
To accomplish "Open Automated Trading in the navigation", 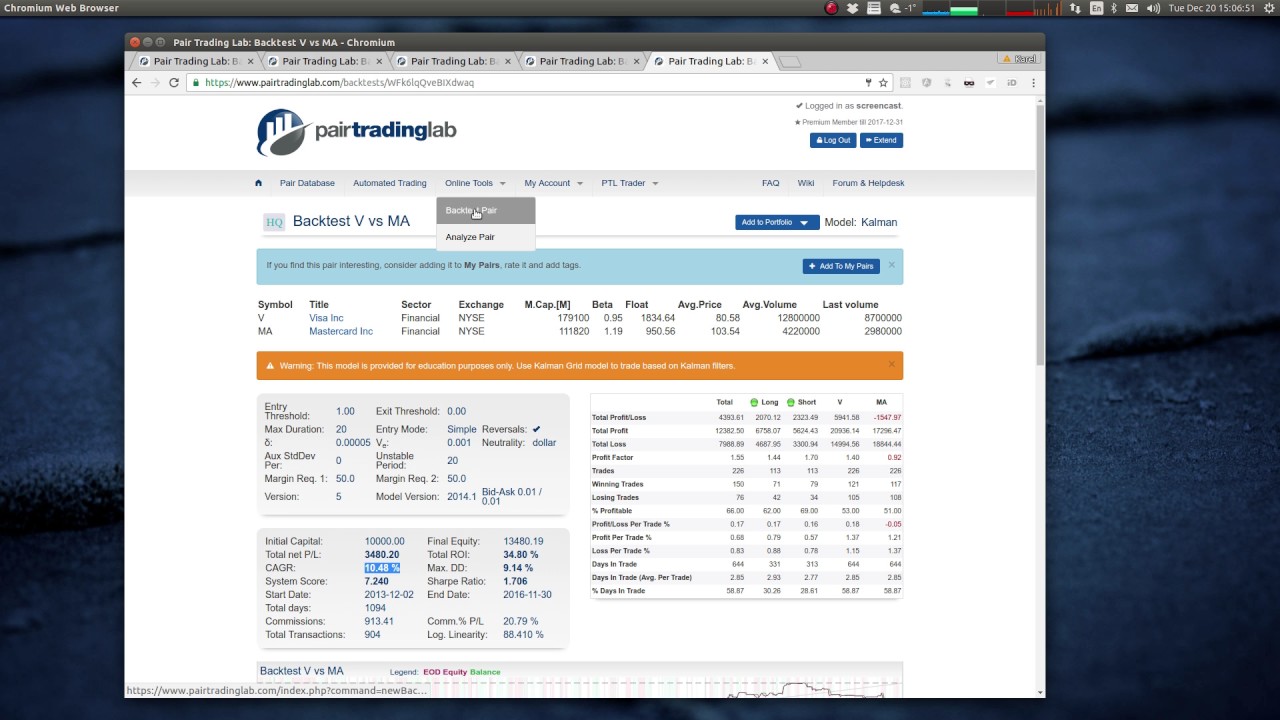I will pos(390,183).
